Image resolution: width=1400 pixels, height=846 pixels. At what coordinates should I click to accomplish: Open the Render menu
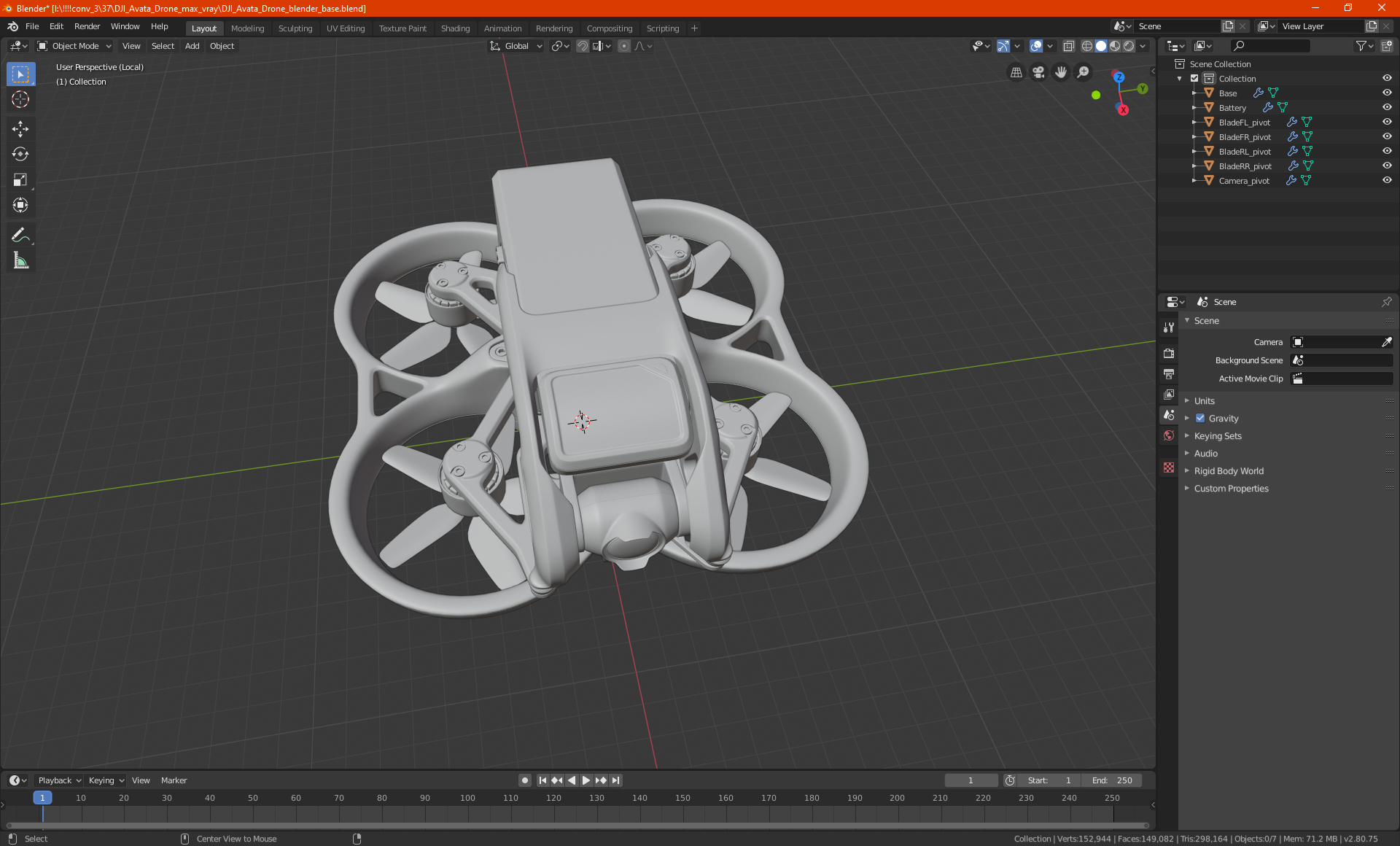[87, 26]
